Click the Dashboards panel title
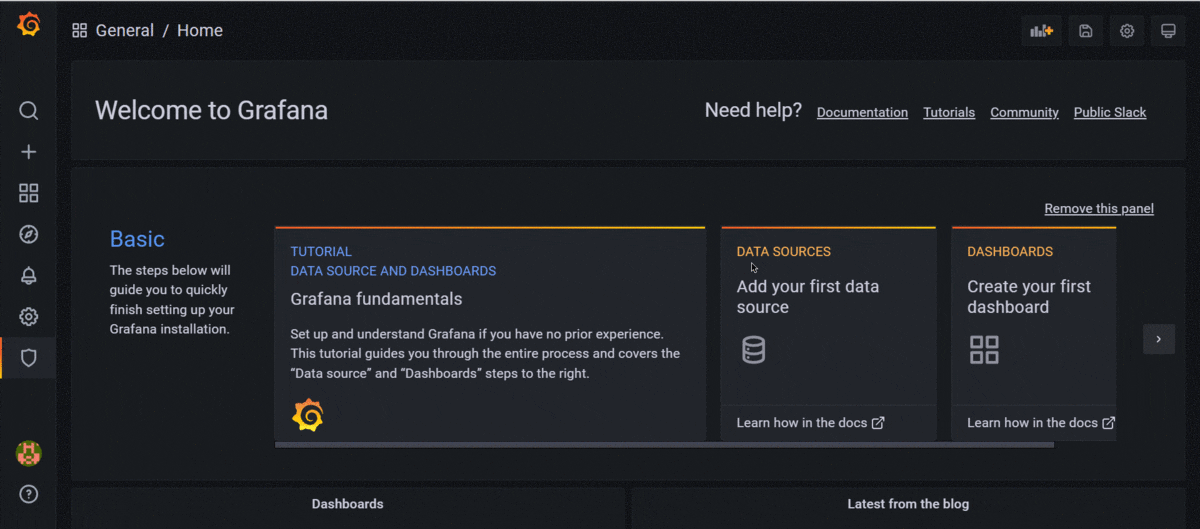The image size is (1200, 529). tap(347, 504)
